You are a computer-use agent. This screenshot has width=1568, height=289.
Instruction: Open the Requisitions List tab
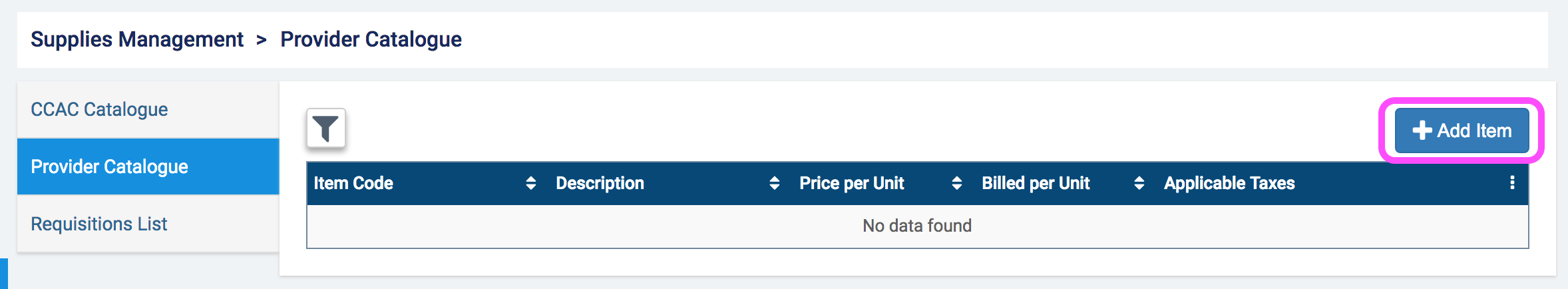coord(99,224)
